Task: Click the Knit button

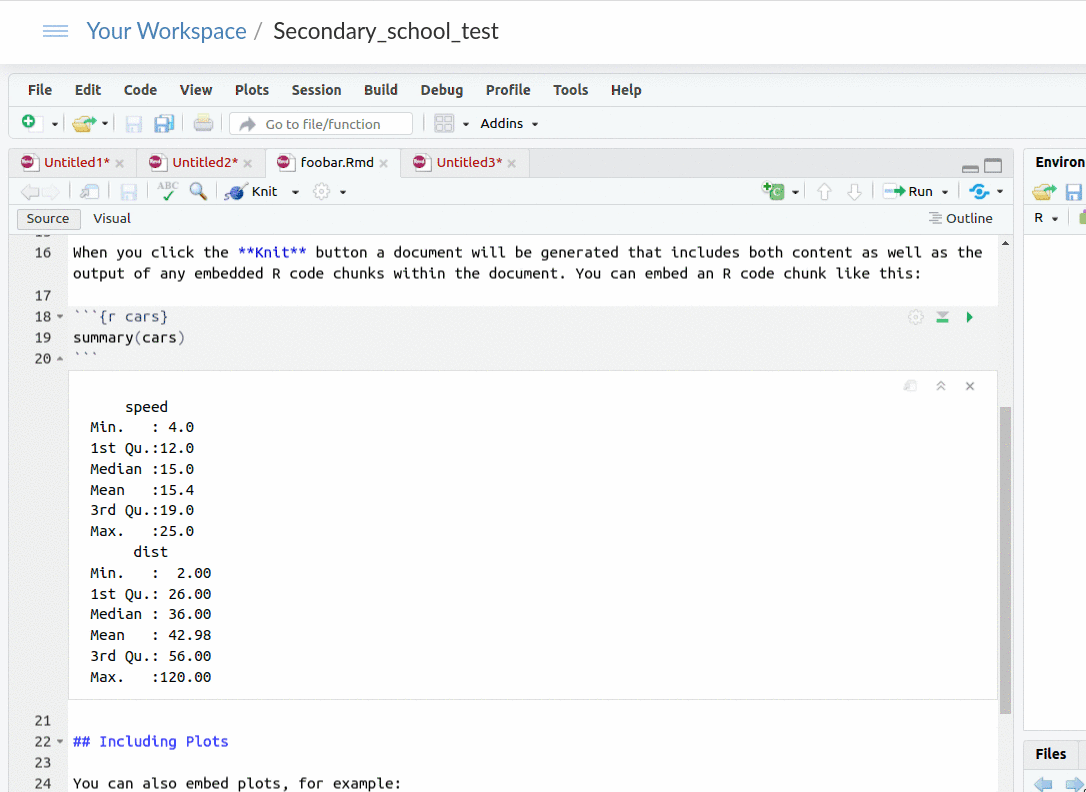Action: click(x=252, y=192)
